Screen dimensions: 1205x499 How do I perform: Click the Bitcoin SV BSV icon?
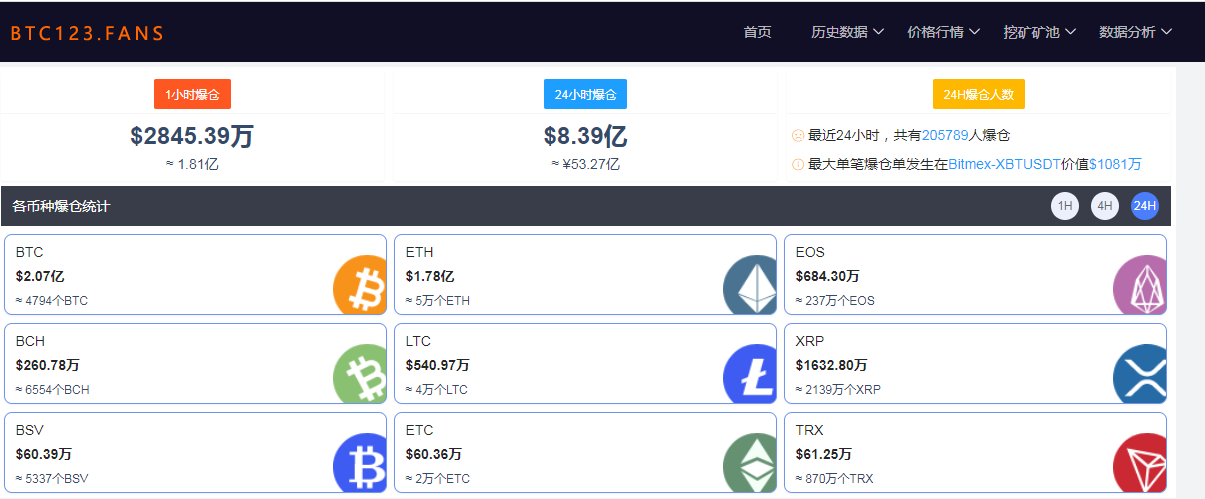click(359, 462)
